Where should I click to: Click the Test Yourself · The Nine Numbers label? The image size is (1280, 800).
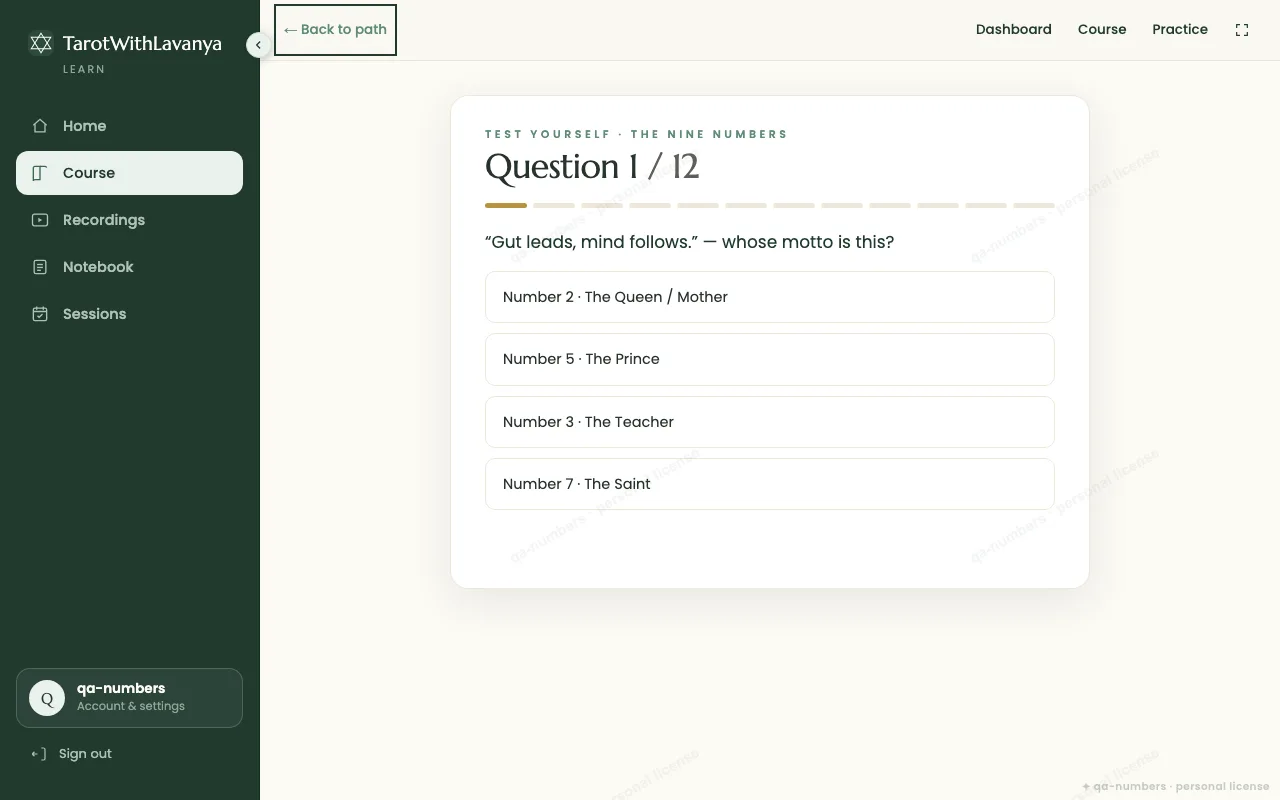pos(636,134)
